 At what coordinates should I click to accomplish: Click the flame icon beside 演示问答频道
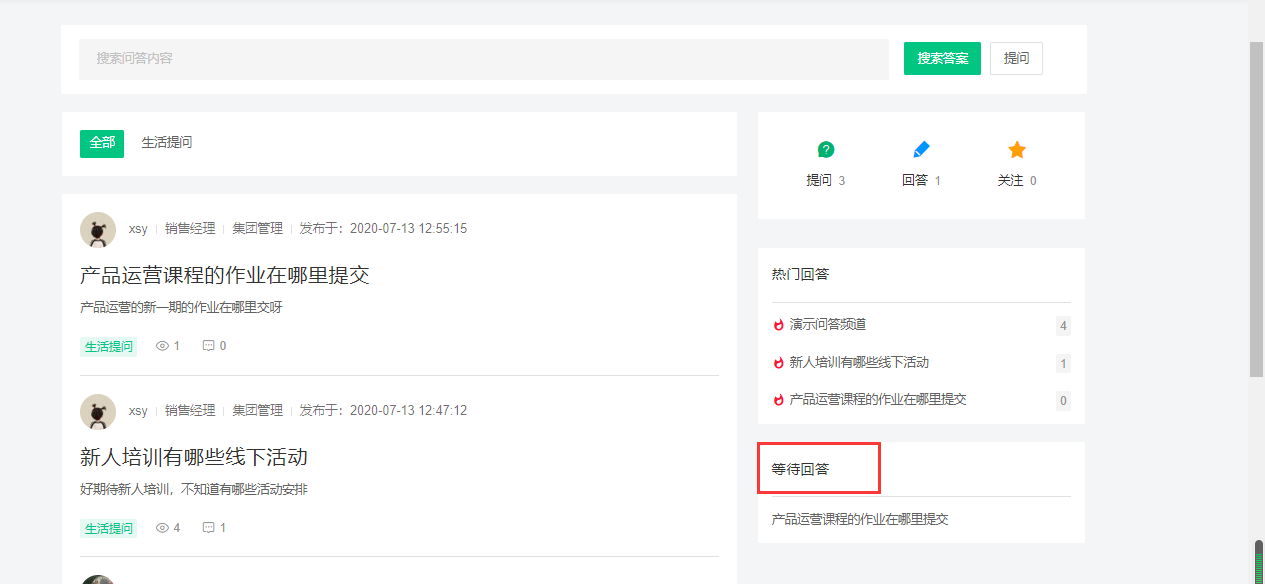(x=779, y=325)
